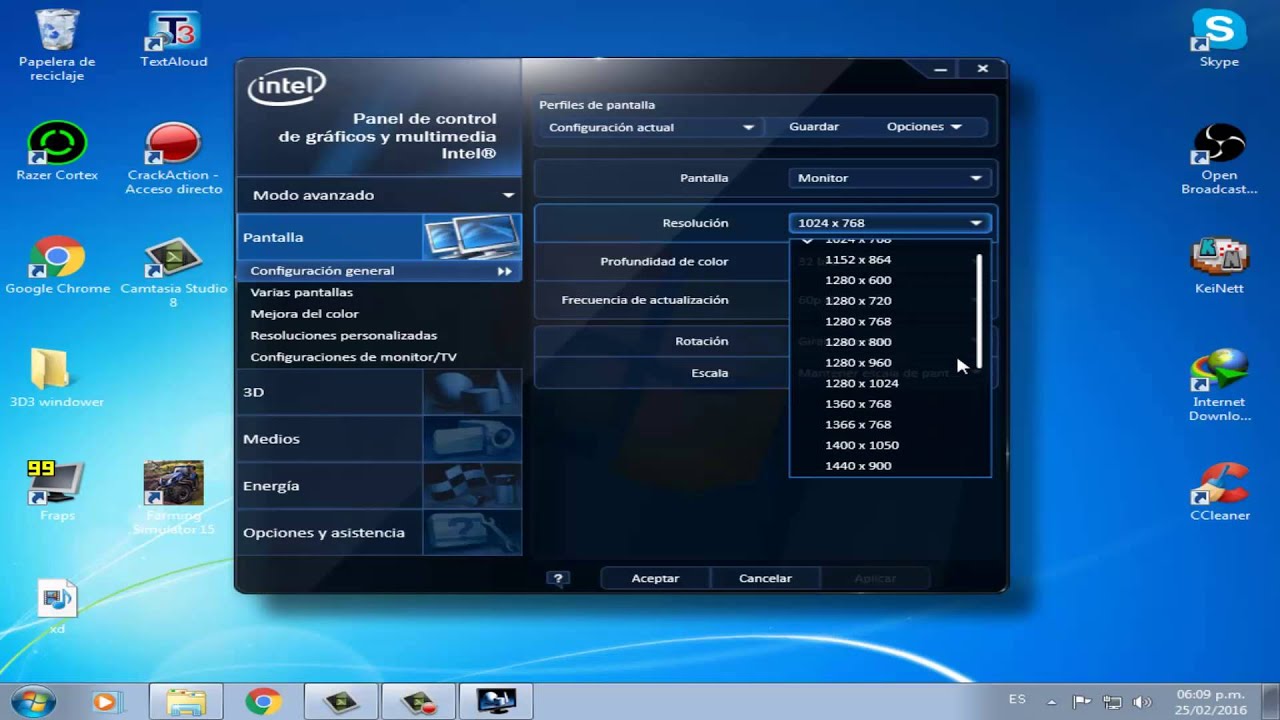Select the Pantalla category

click(330, 237)
